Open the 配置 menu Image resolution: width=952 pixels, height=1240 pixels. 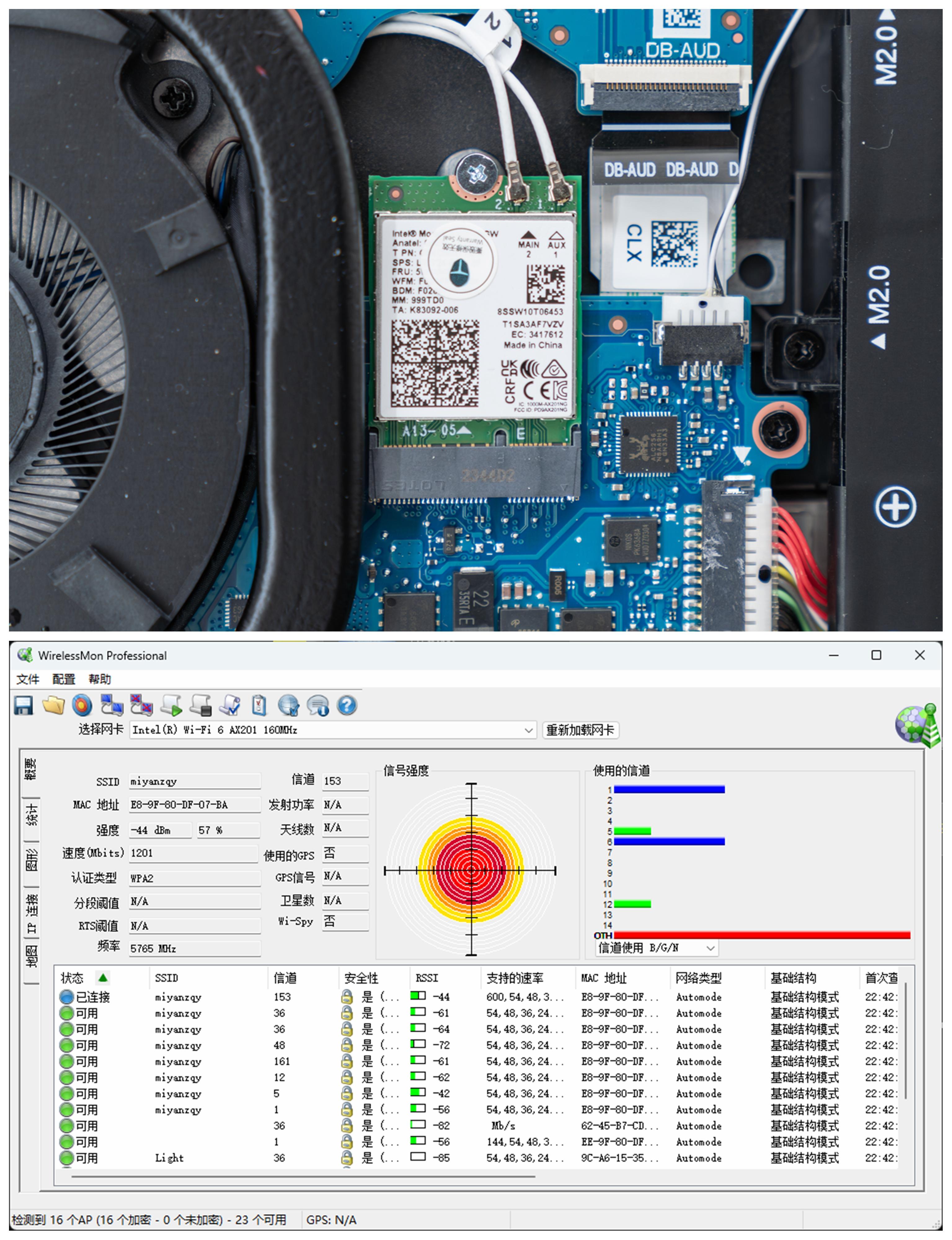coord(64,679)
